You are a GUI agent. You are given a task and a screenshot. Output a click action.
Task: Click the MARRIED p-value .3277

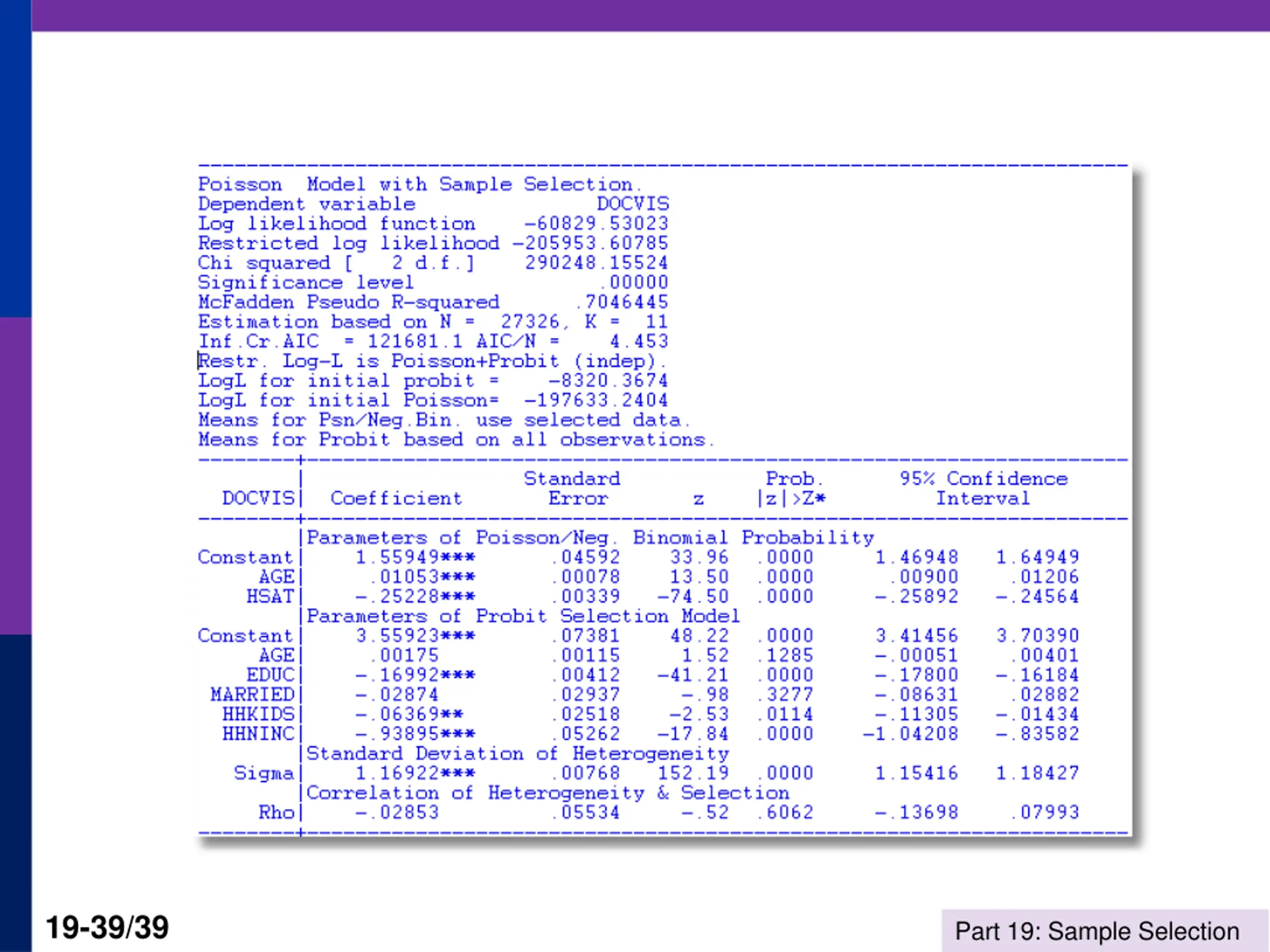pos(785,694)
